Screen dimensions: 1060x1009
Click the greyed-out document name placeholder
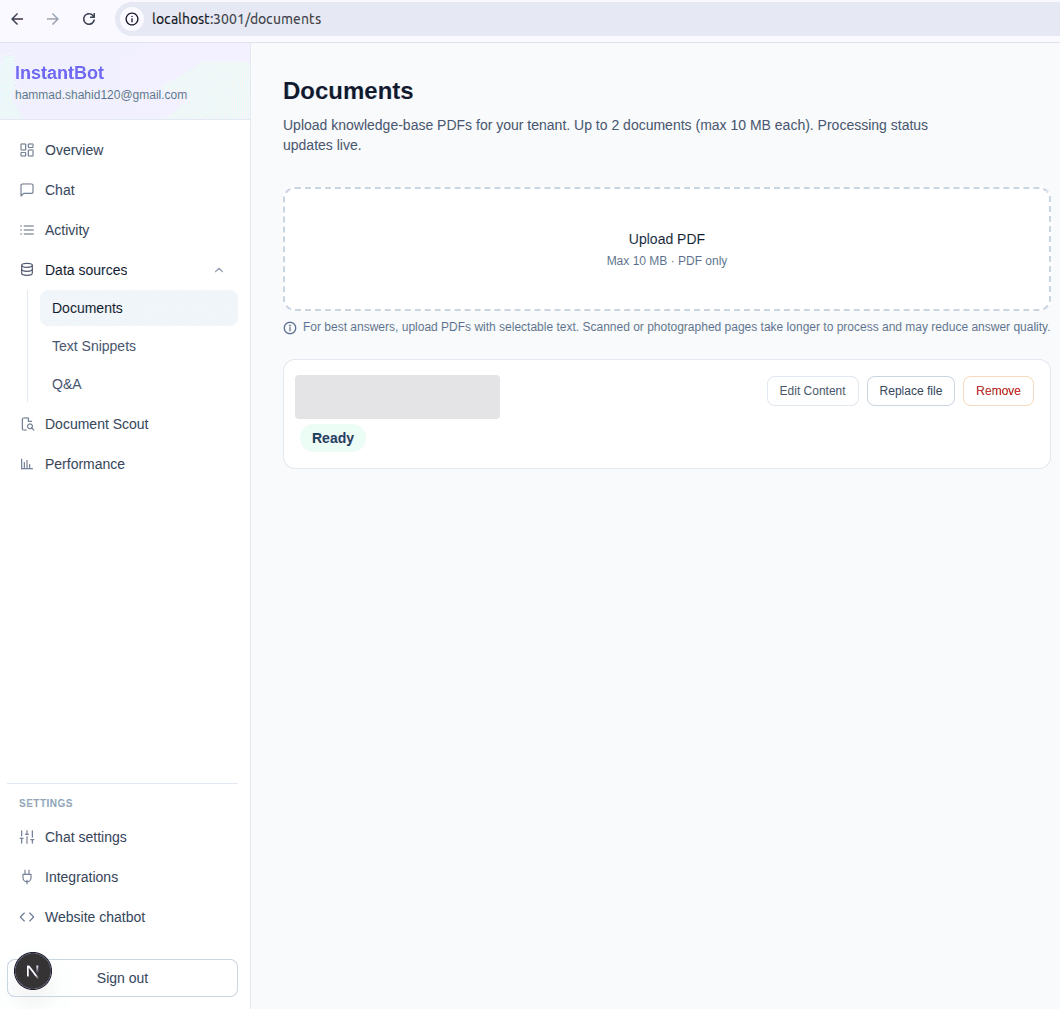point(398,397)
